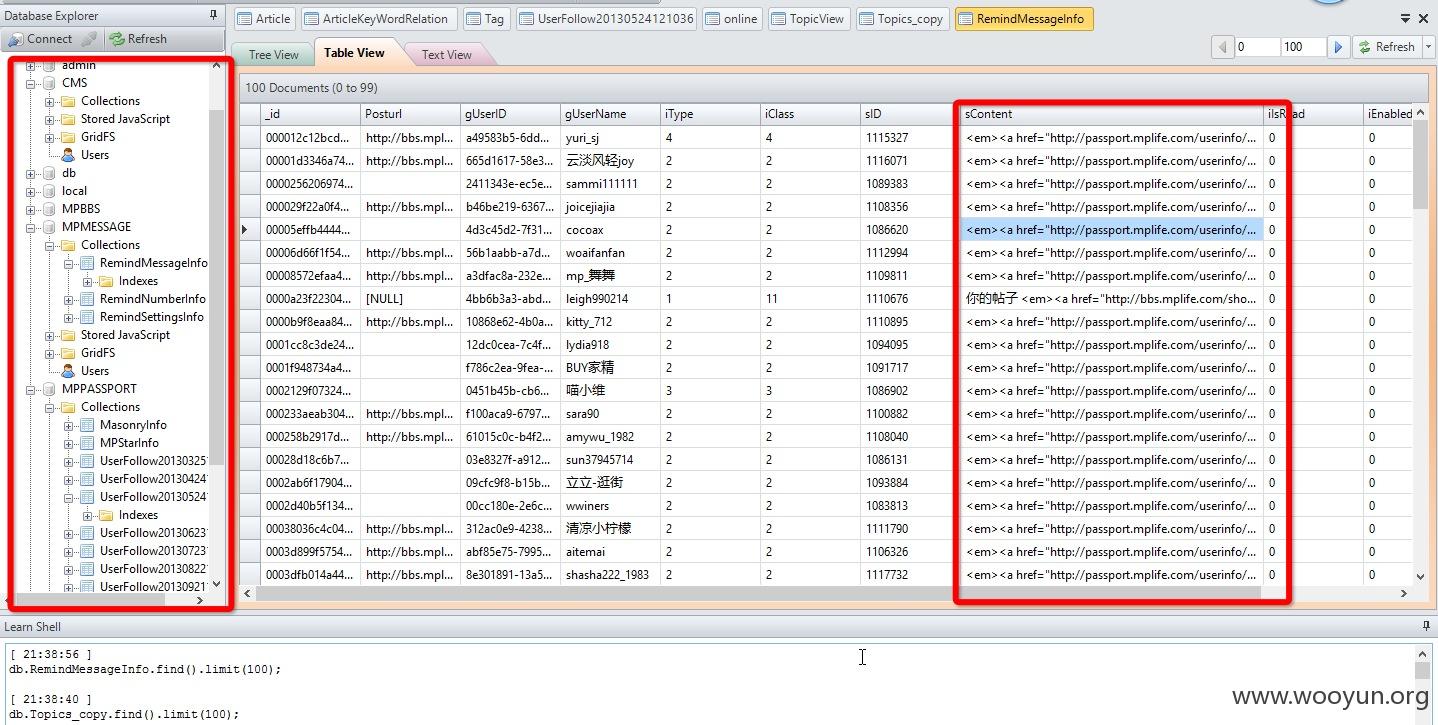Image resolution: width=1438 pixels, height=725 pixels.
Task: Click the RemindMessageInfo query in Learn Shell
Action: 145,669
